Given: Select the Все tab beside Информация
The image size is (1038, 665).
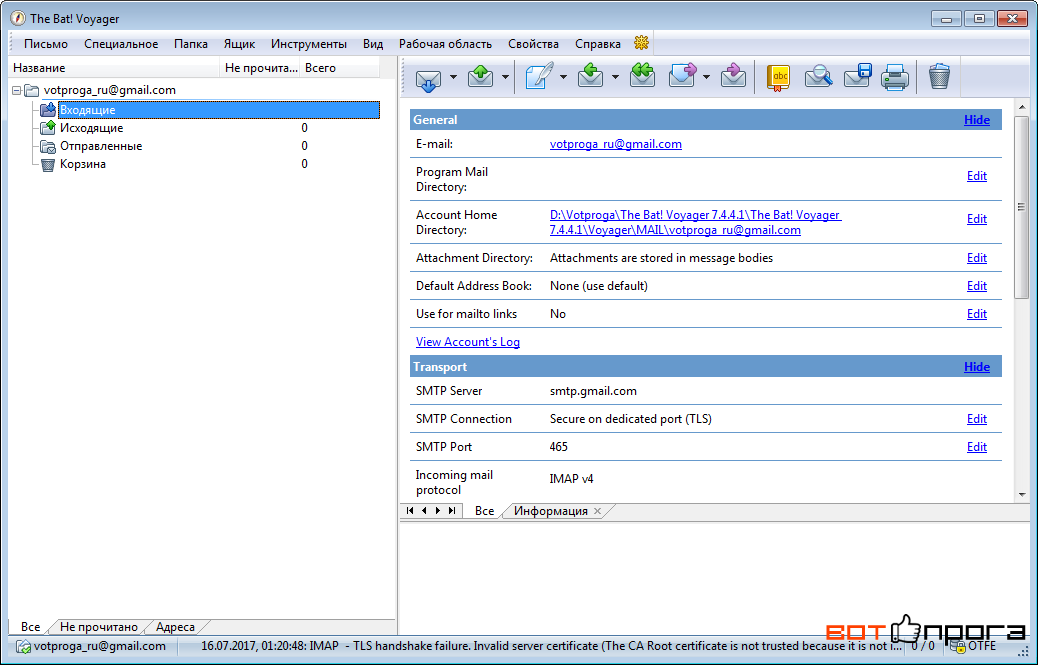Looking at the screenshot, I should [485, 511].
